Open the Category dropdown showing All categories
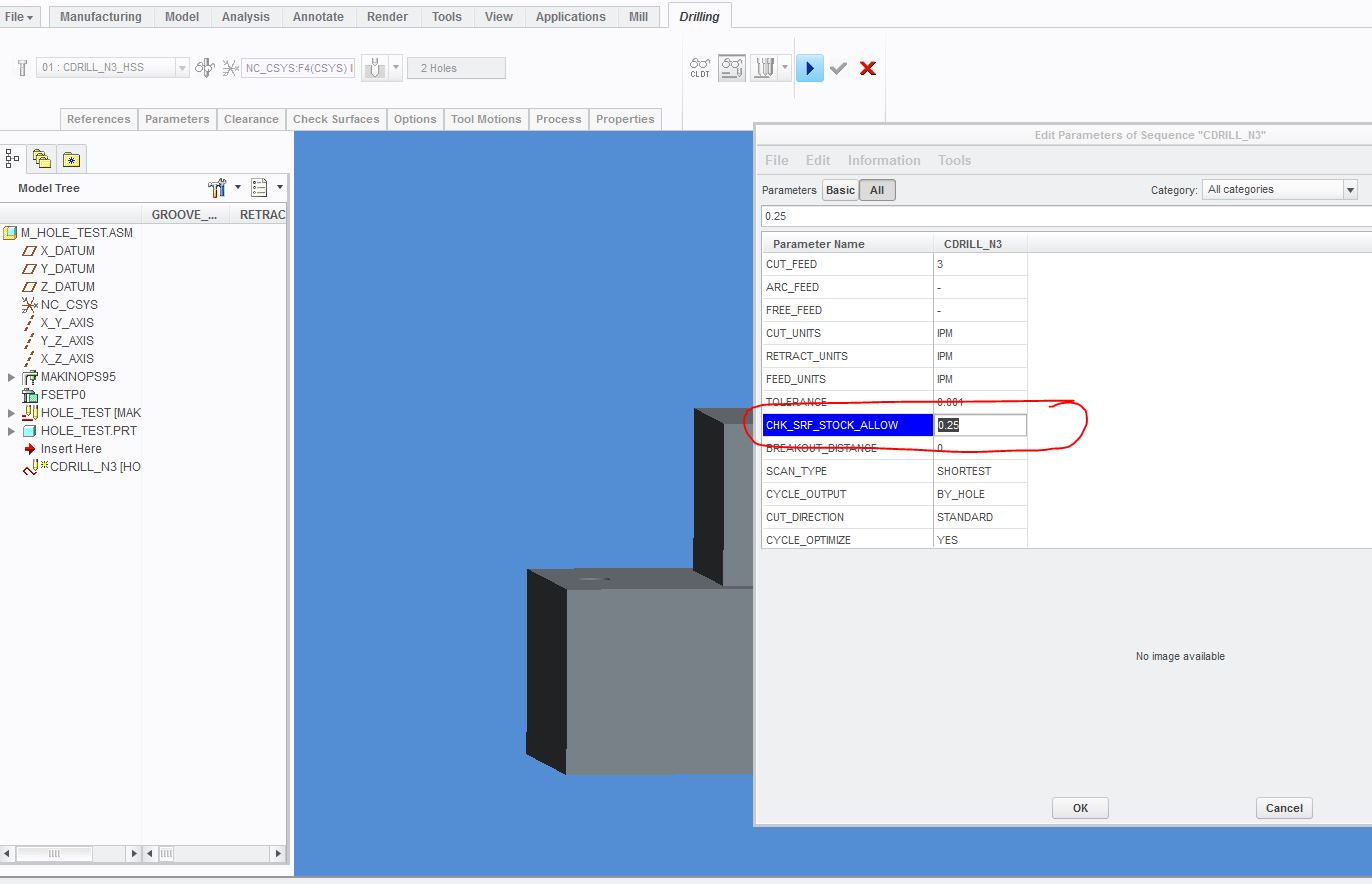 pyautogui.click(x=1280, y=189)
